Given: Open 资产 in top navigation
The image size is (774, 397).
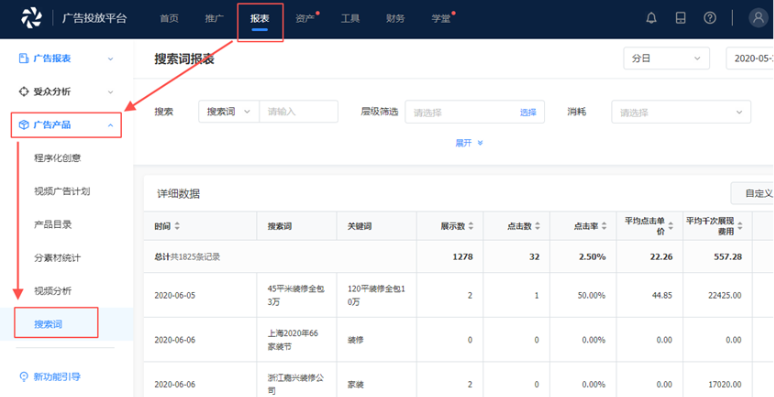Looking at the screenshot, I should (305, 19).
